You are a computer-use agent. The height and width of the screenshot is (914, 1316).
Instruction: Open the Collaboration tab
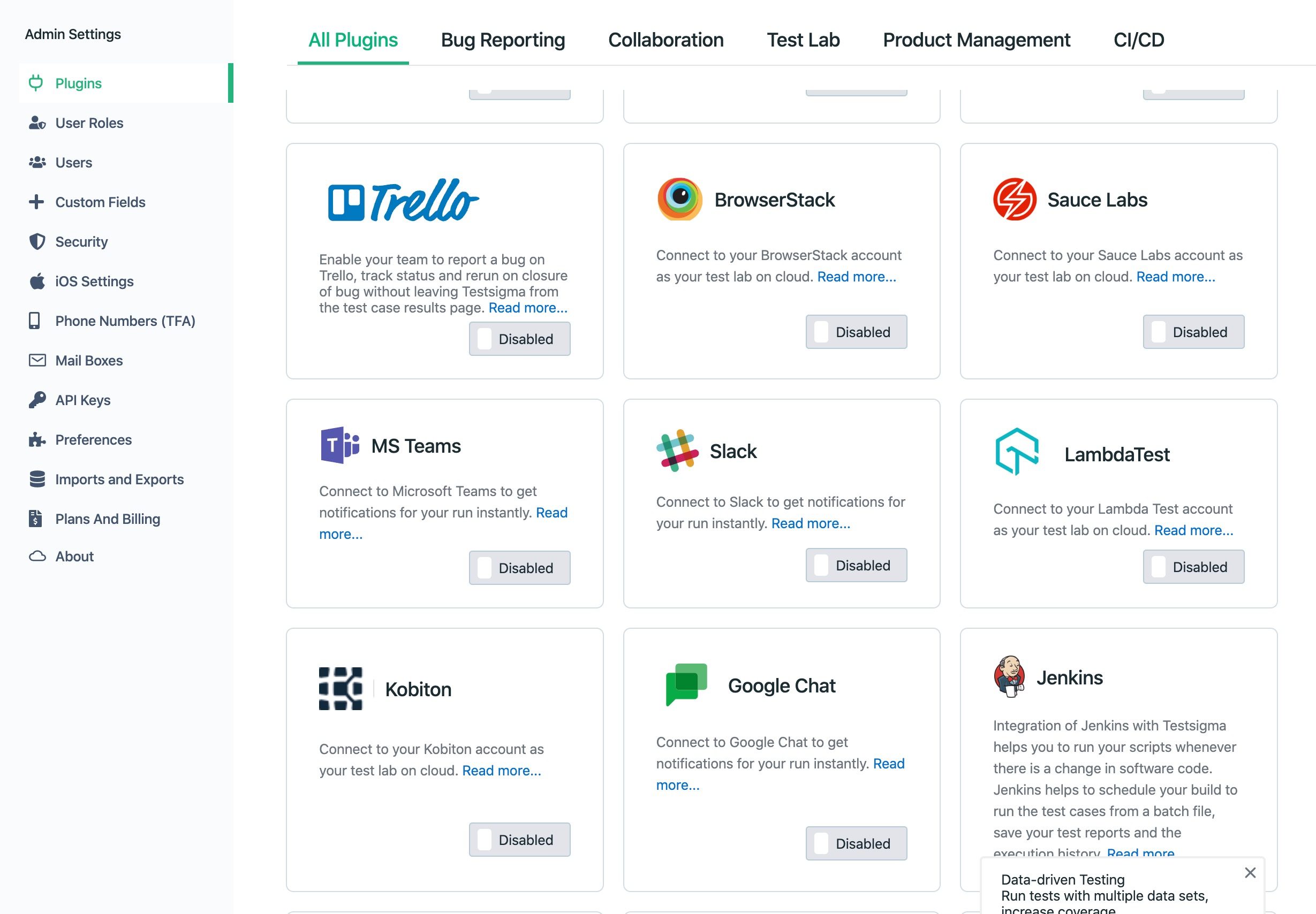[665, 40]
